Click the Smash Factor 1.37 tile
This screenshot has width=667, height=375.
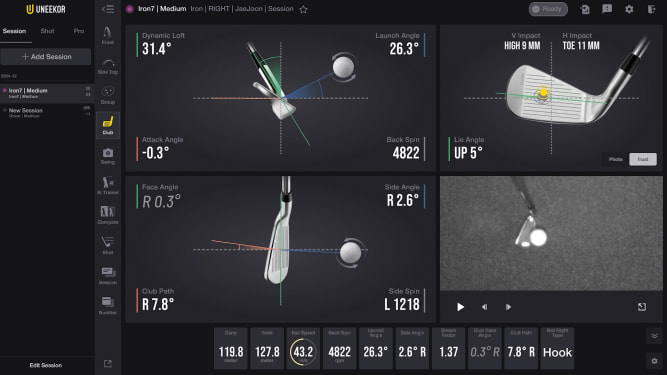pos(448,348)
